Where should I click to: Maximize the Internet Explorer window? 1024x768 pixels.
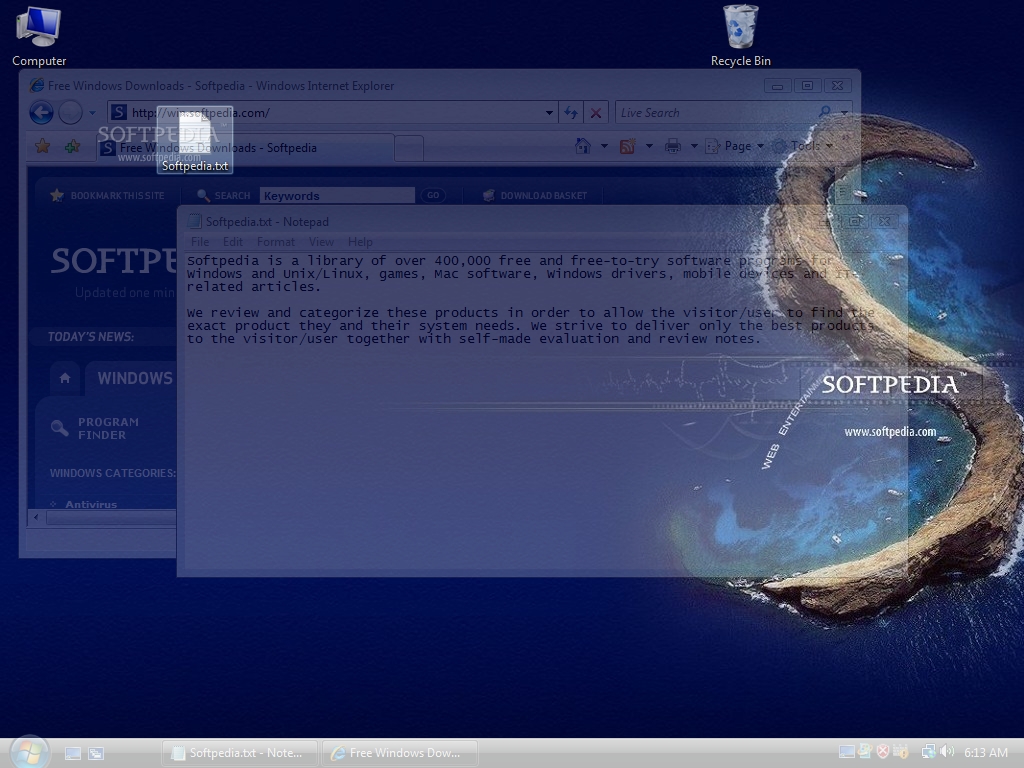(x=807, y=86)
